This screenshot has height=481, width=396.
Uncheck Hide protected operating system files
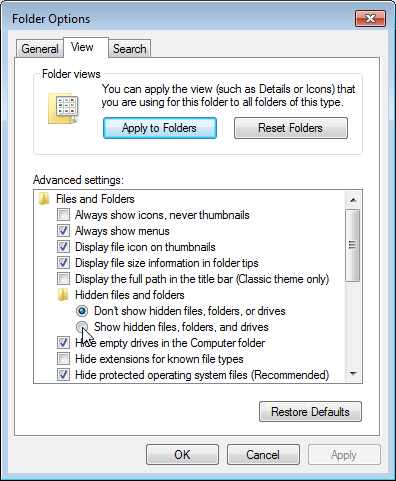(x=63, y=375)
